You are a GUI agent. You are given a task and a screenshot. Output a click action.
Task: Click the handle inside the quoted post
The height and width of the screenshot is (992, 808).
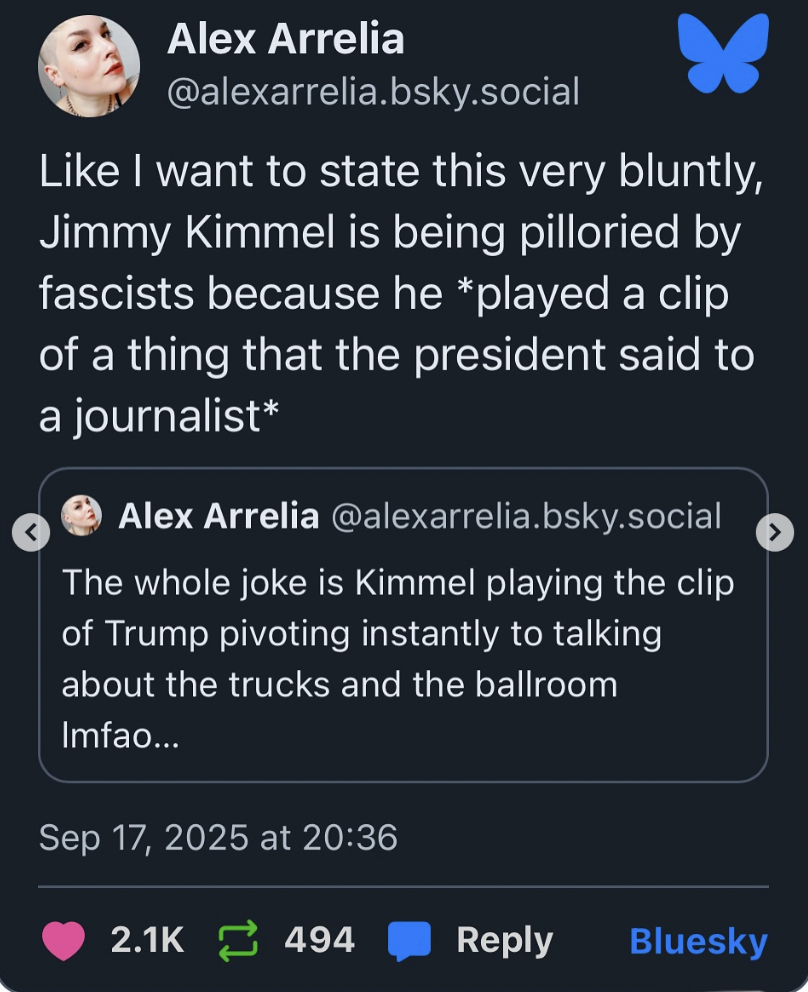tap(524, 517)
